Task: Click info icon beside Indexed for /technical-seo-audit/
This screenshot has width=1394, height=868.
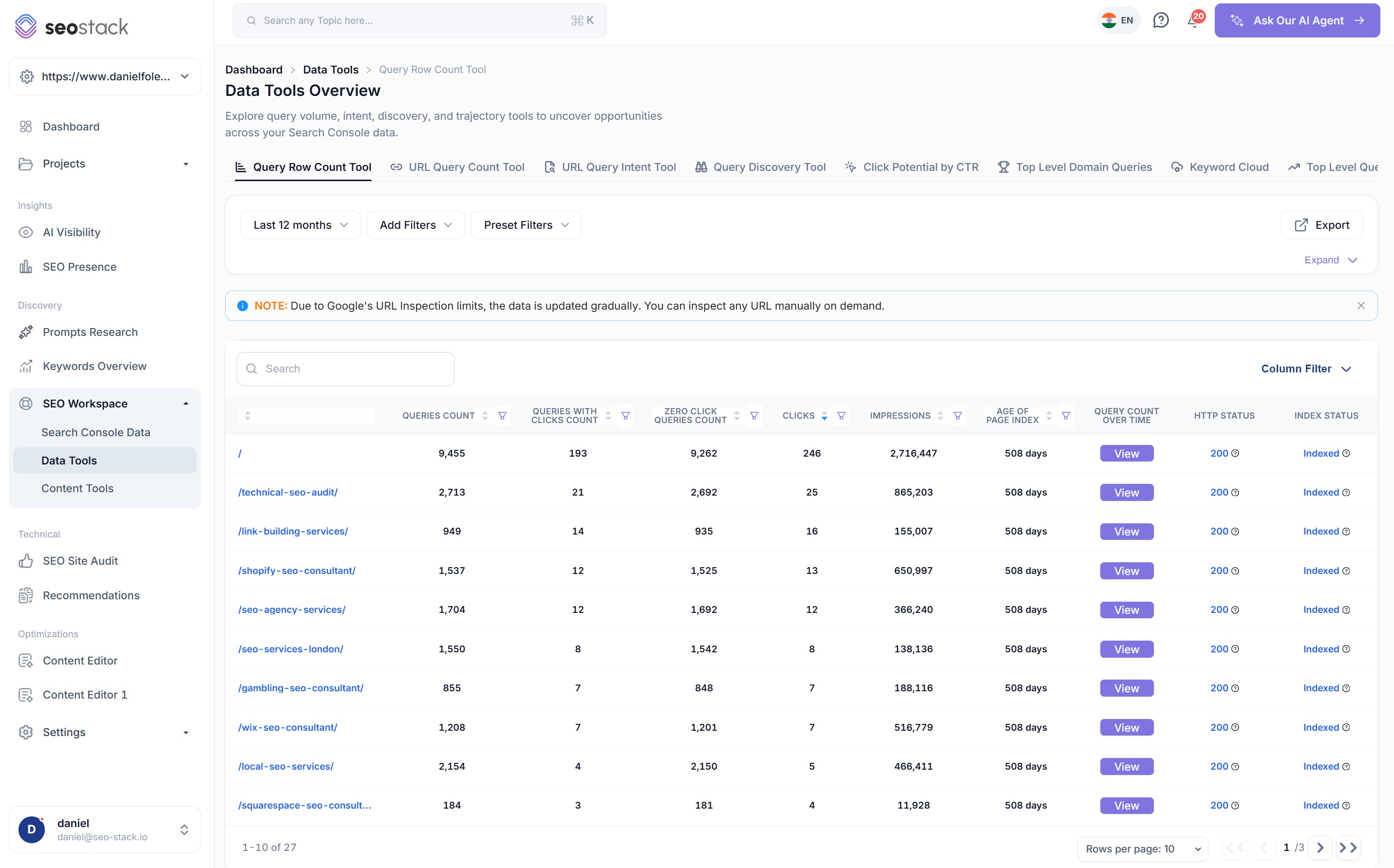Action: click(x=1346, y=493)
